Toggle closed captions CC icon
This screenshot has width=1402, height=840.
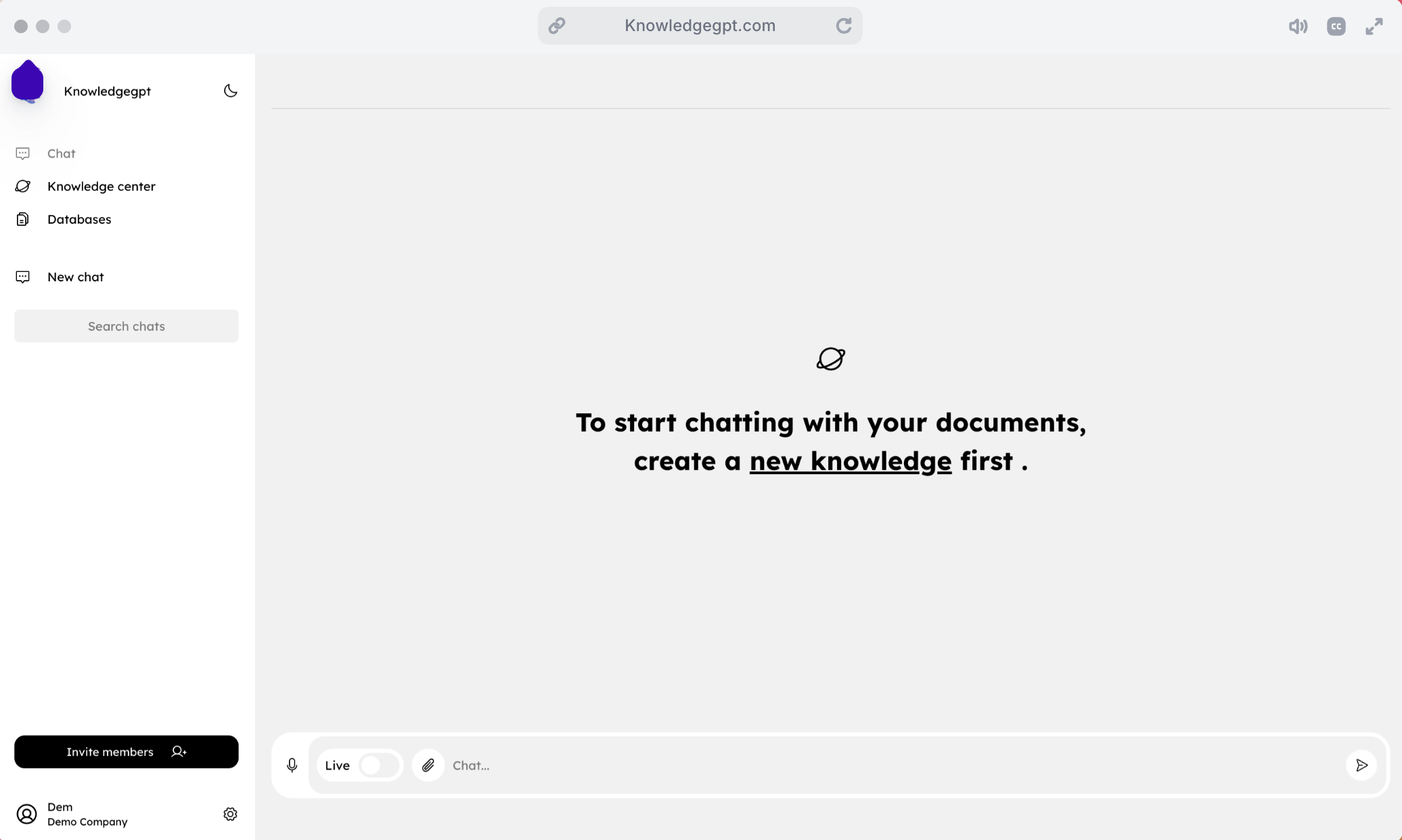tap(1336, 26)
